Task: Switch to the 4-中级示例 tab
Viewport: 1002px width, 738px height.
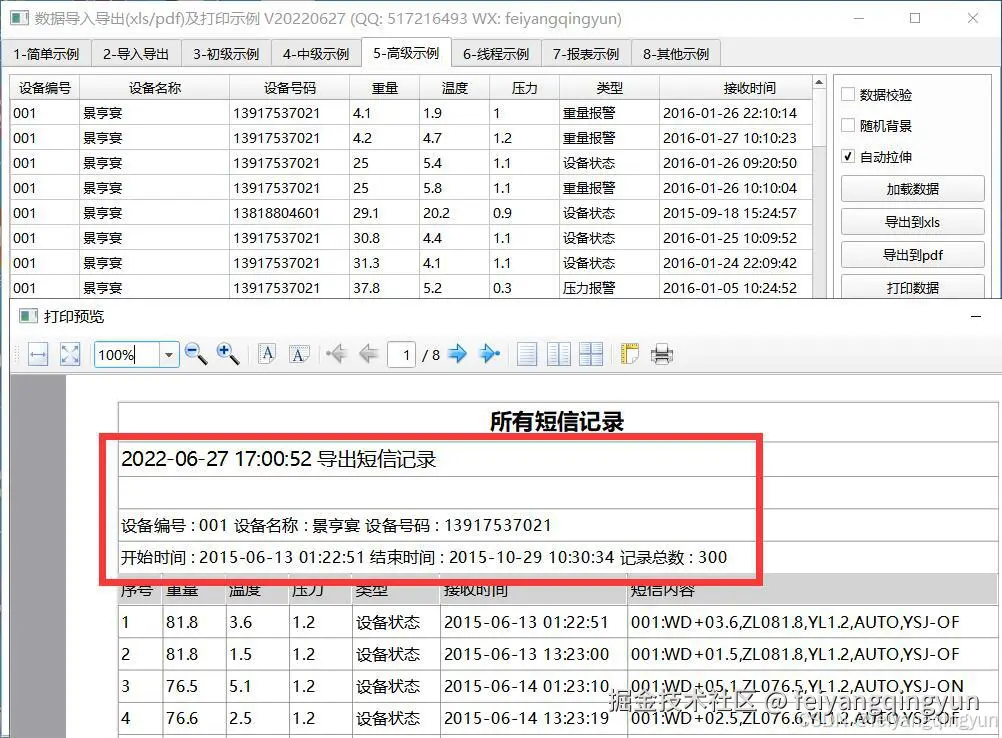Action: click(316, 54)
